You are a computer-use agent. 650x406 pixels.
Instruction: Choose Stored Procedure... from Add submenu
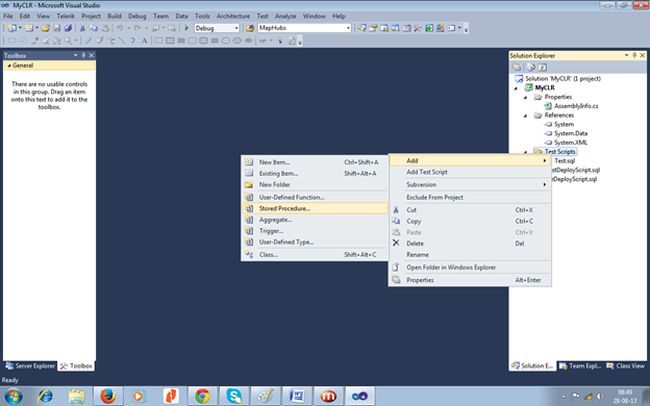tap(315, 208)
